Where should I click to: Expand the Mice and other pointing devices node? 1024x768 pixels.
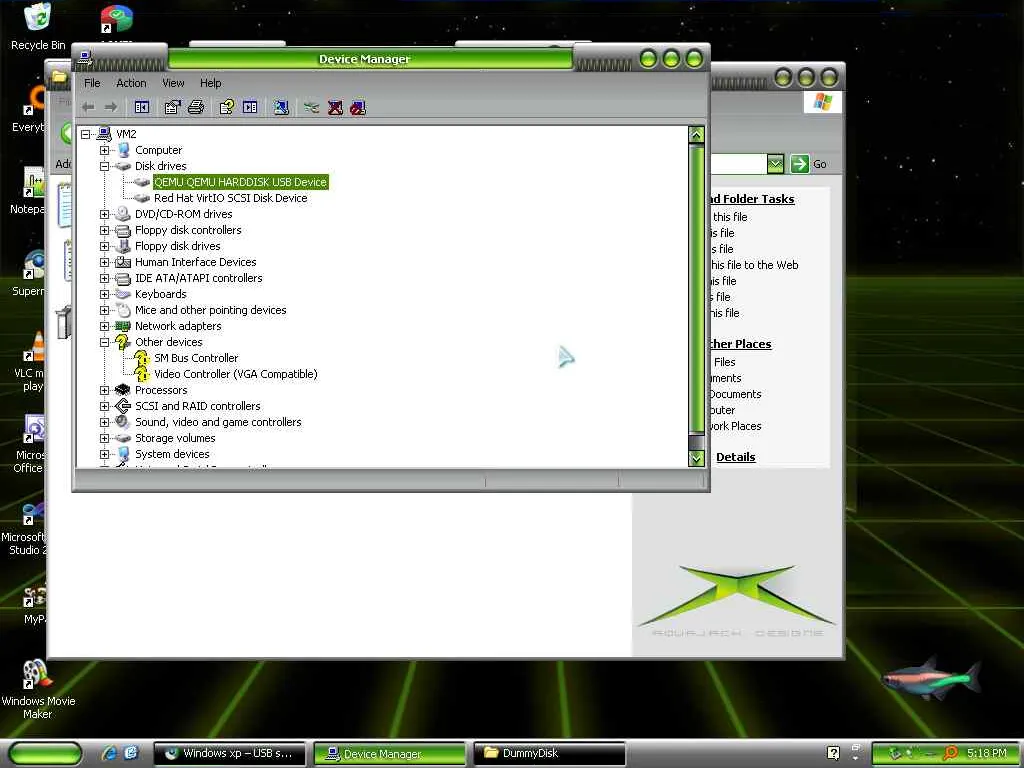click(104, 310)
